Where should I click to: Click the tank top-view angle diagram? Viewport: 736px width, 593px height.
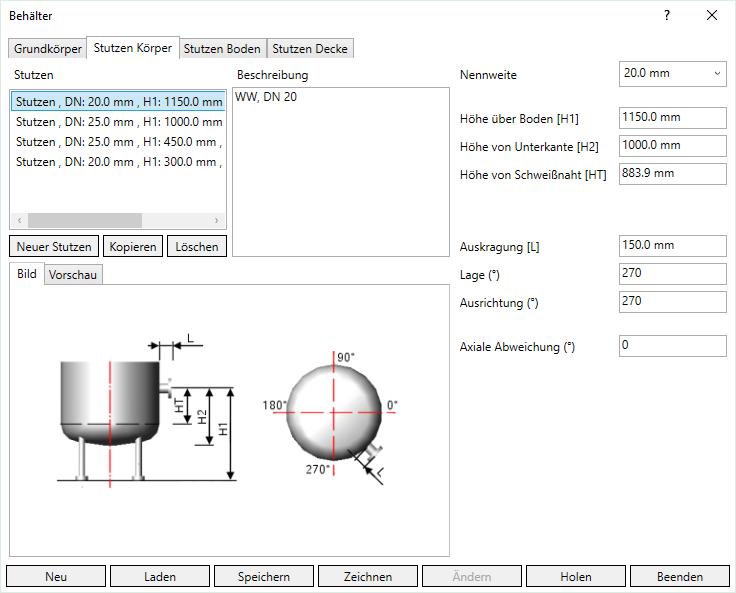click(x=331, y=418)
